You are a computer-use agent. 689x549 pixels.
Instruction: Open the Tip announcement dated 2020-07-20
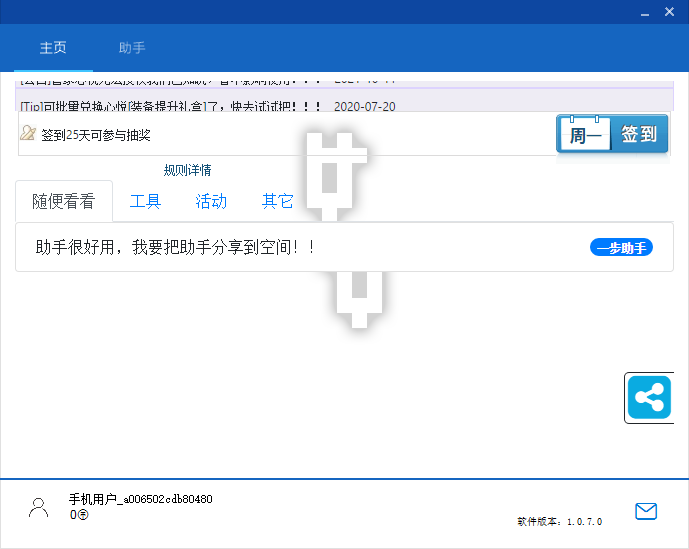point(207,106)
